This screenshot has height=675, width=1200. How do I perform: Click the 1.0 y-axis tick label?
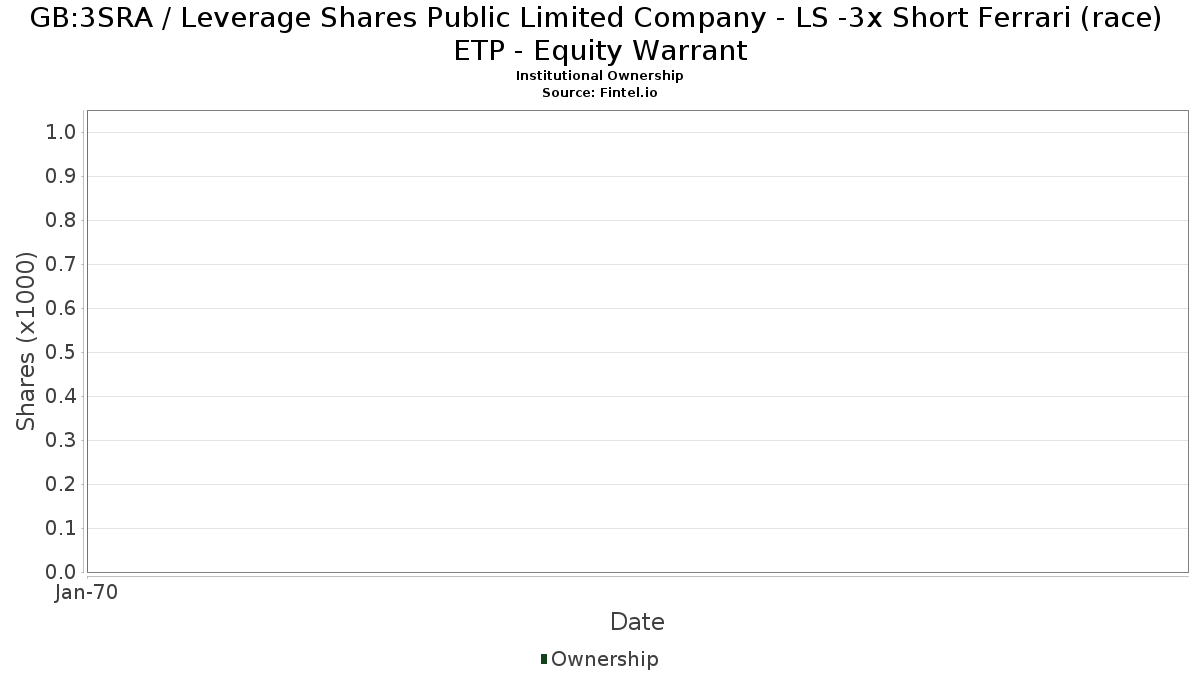[x=62, y=133]
